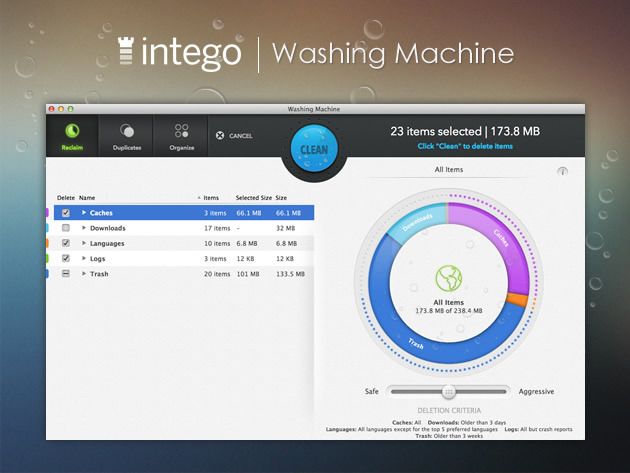Viewport: 630px width, 473px height.
Task: Sort by the Name column header
Action: coord(87,198)
